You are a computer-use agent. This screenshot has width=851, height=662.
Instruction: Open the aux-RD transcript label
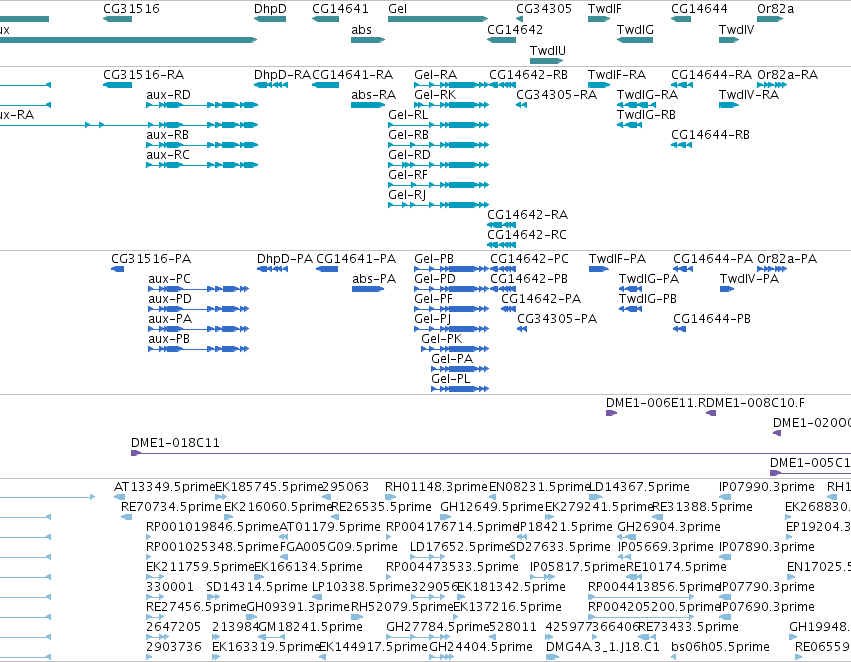click(168, 95)
